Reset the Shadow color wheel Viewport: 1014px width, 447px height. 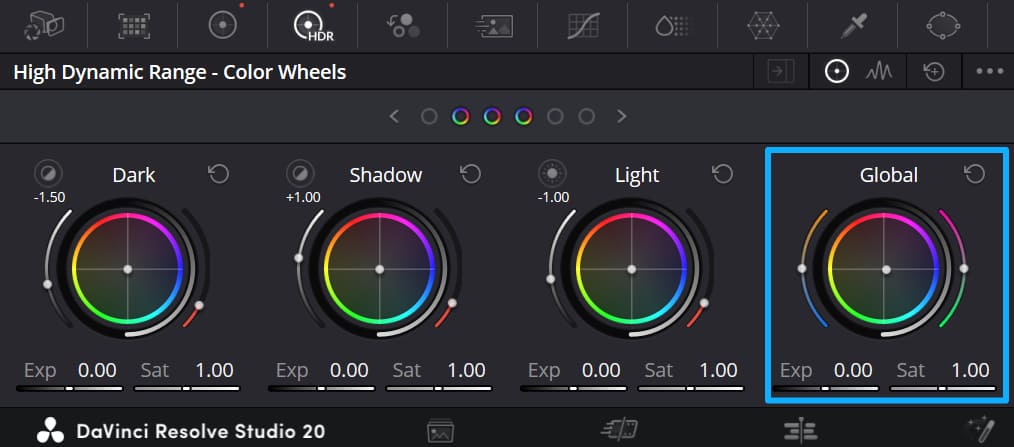[x=470, y=173]
